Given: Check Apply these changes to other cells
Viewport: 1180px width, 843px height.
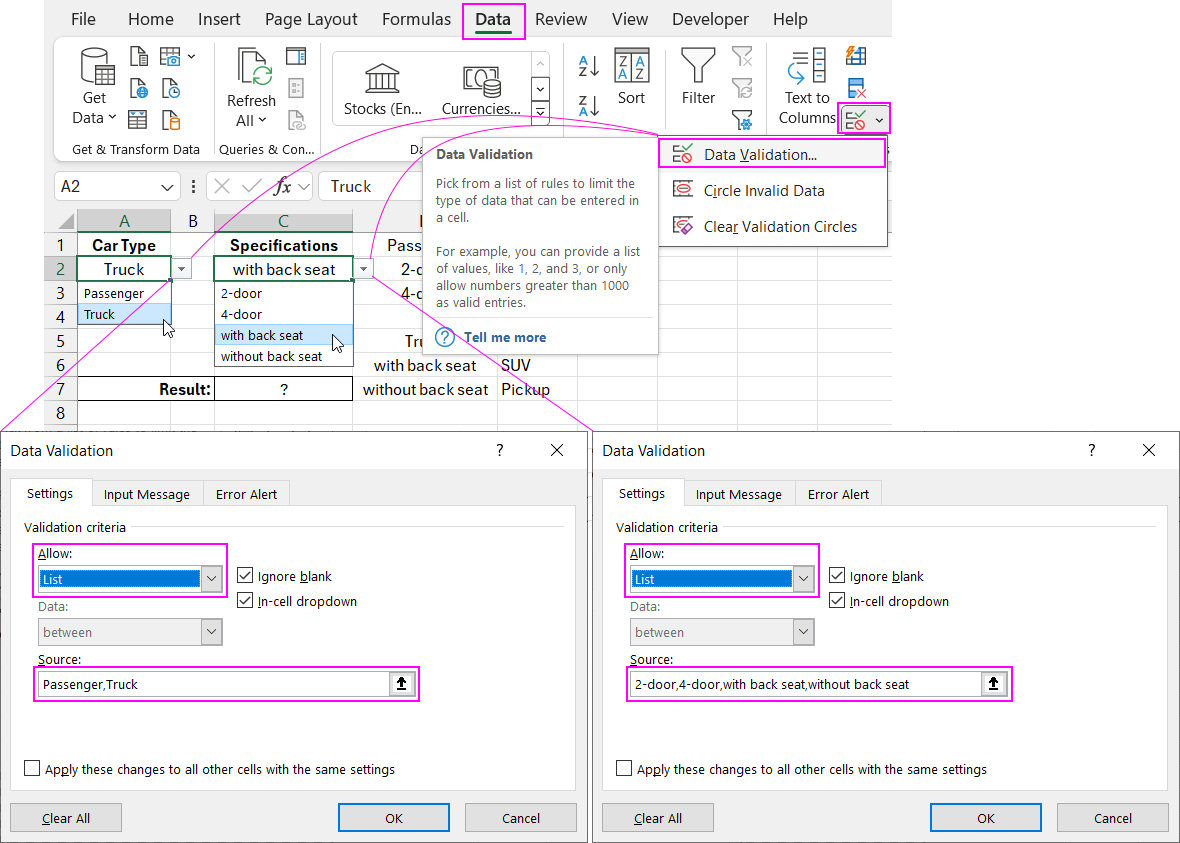Looking at the screenshot, I should tap(31, 769).
